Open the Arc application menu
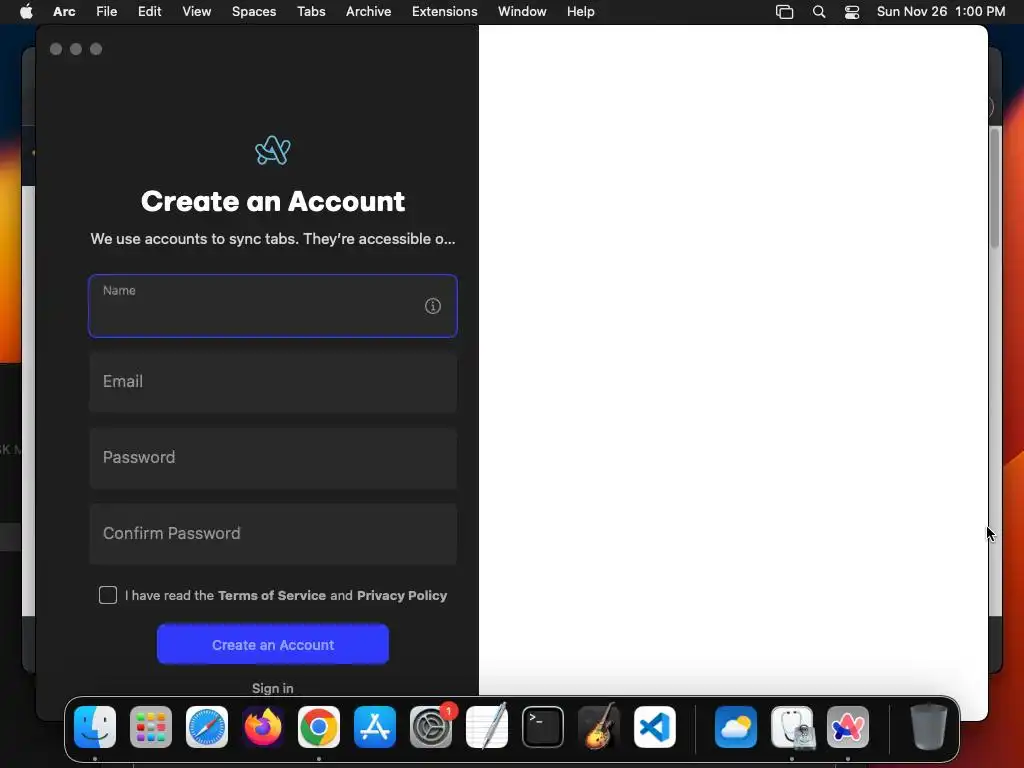 (x=64, y=11)
